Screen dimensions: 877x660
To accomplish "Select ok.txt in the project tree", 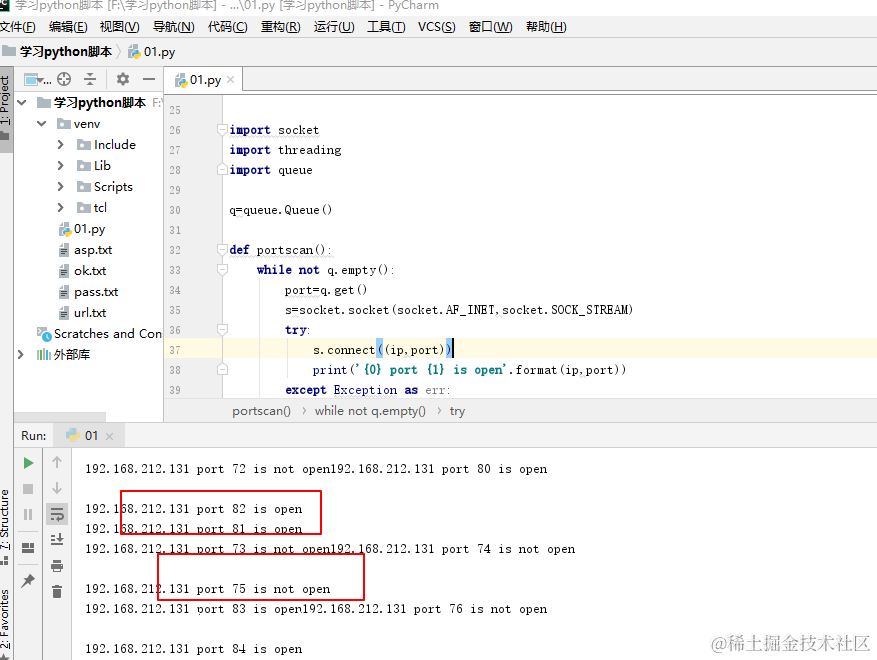I will 82,271.
